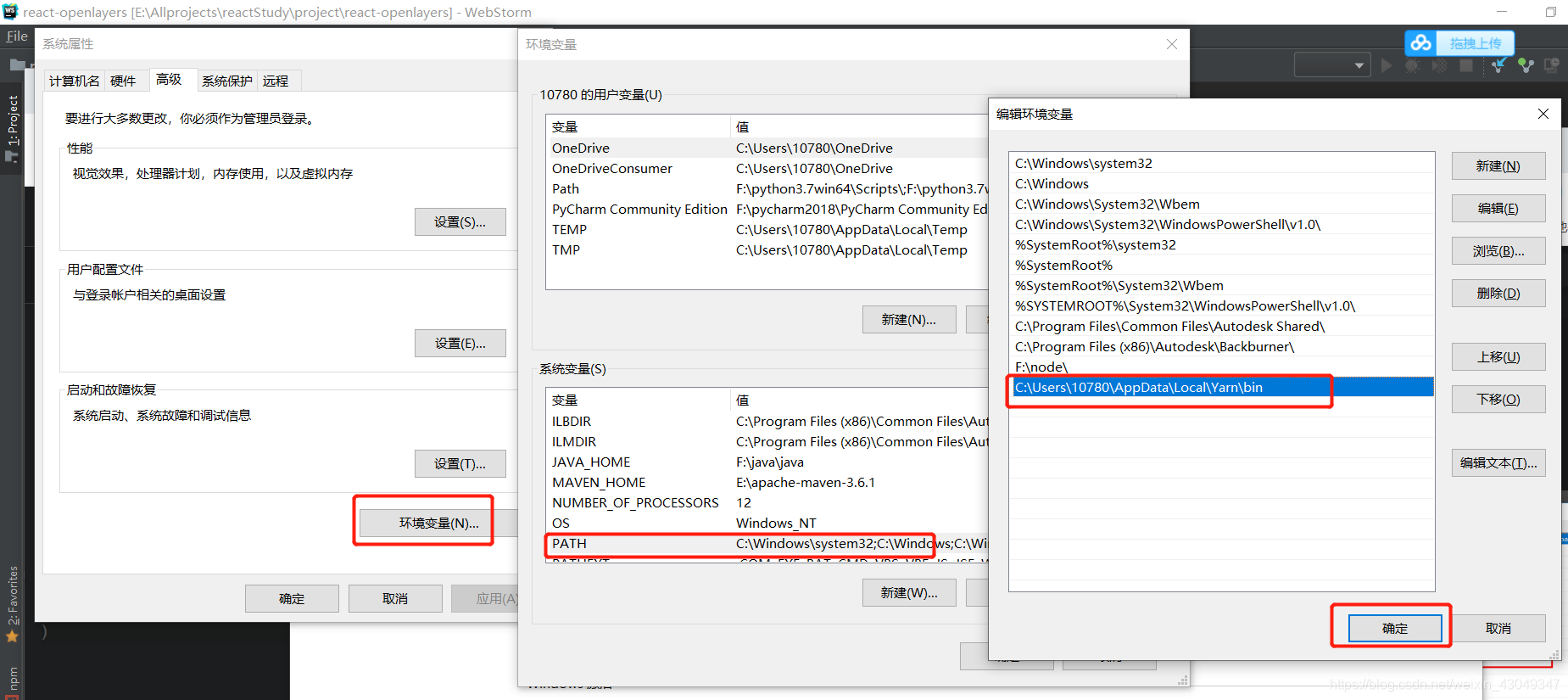The width and height of the screenshot is (1568, 700).
Task: Click the folder icon below the File menu
Action: click(17, 64)
